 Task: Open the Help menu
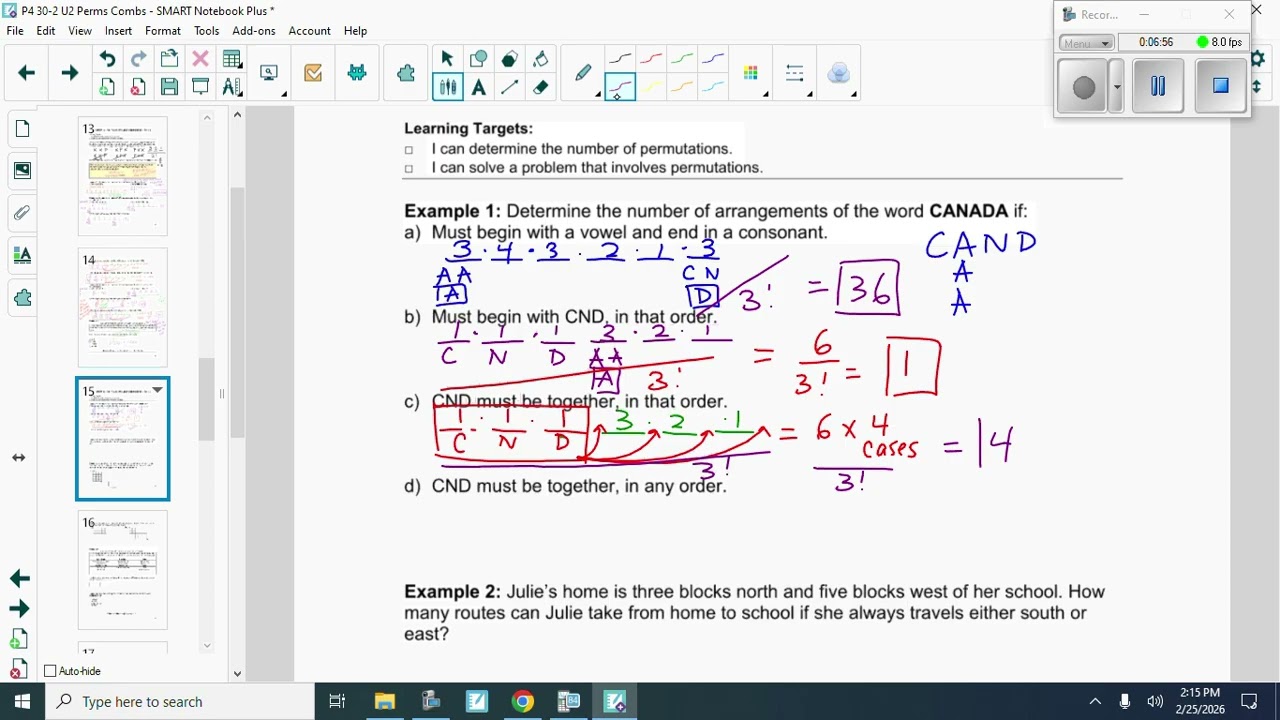click(x=355, y=31)
